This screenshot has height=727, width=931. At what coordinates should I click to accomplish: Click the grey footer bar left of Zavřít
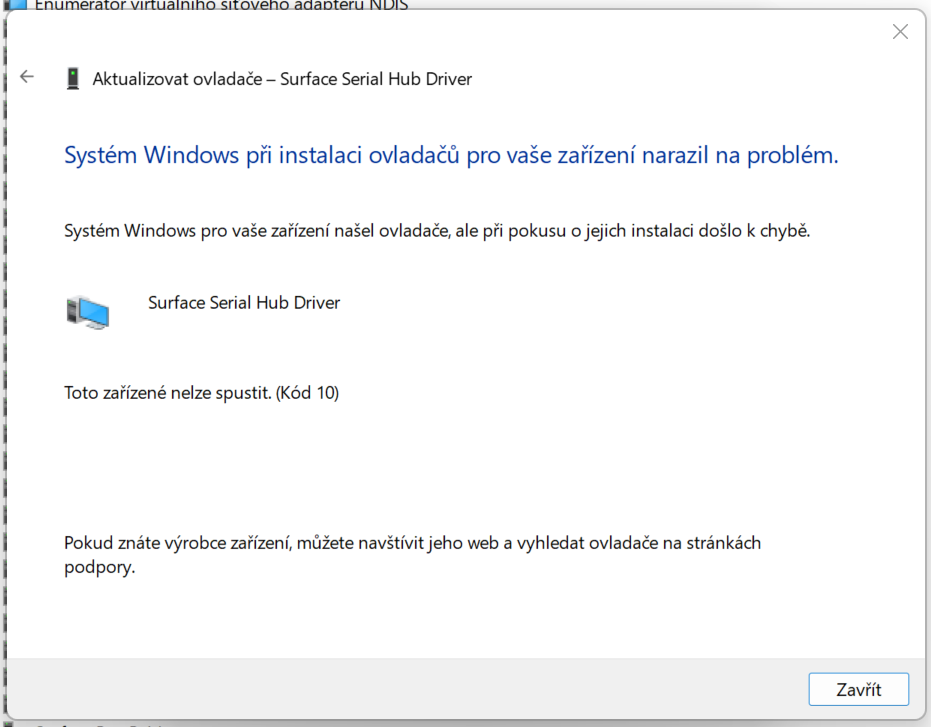coord(400,689)
